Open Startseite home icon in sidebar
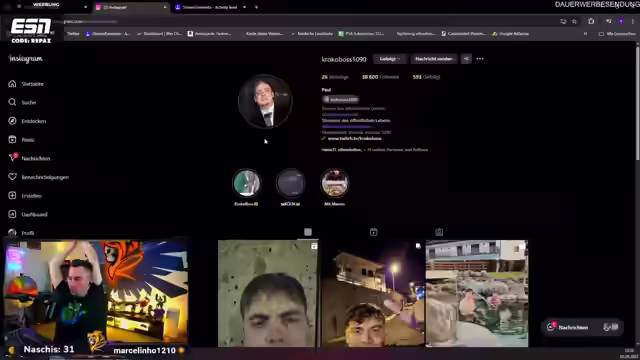Screen dimensions: 640x360 [x=12, y=84]
